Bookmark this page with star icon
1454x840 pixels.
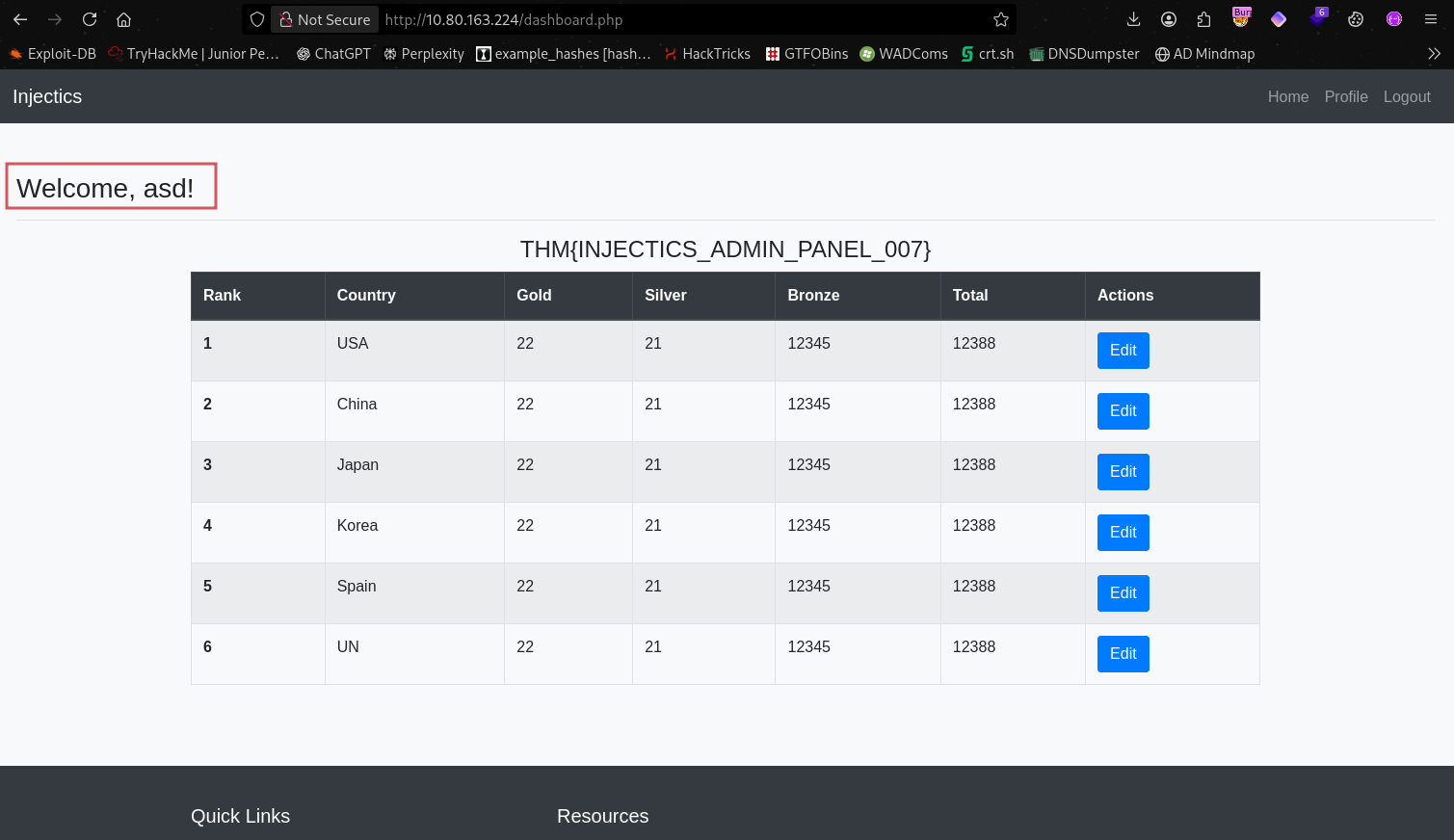pyautogui.click(x=1001, y=19)
